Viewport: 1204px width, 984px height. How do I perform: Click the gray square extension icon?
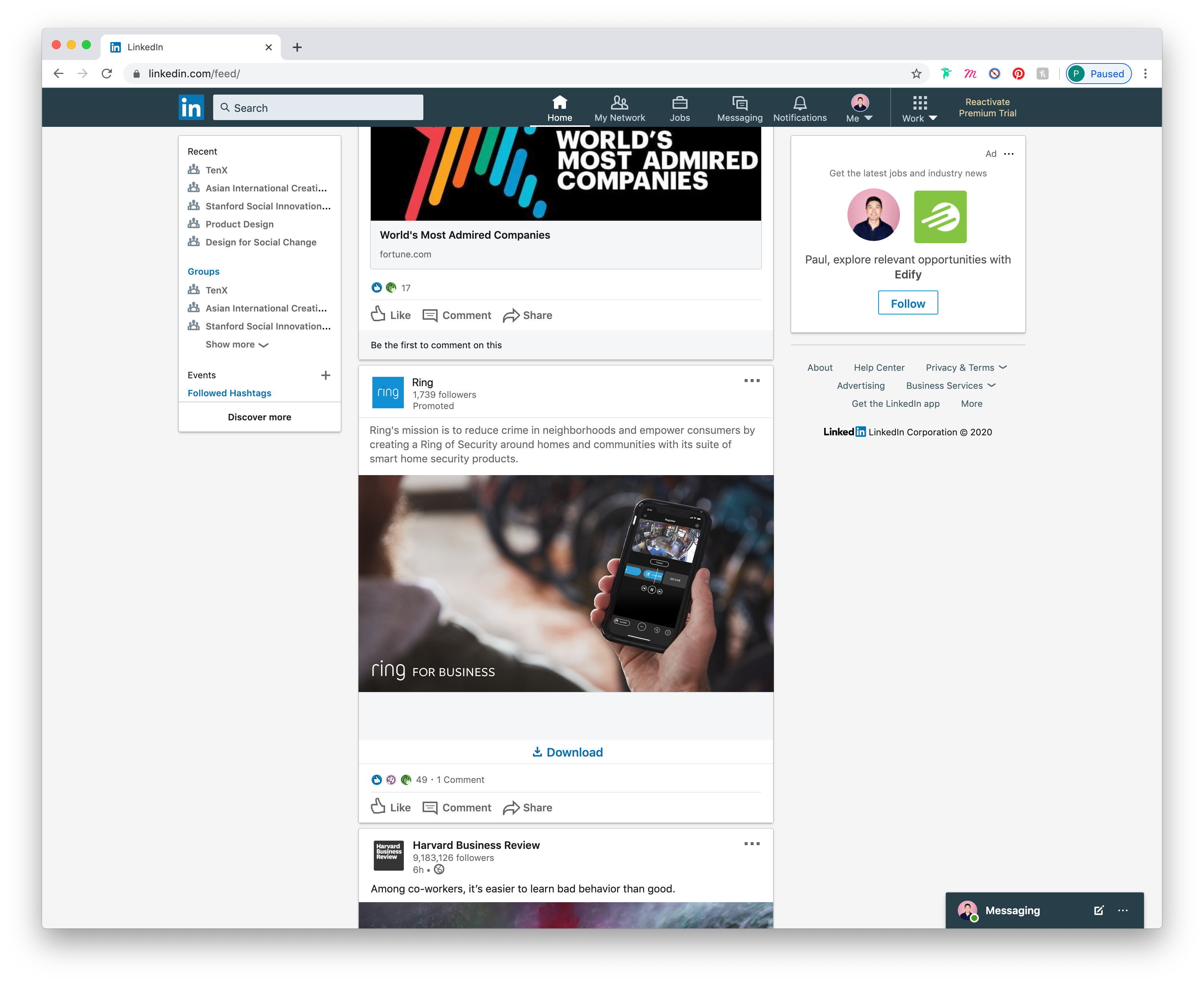pyautogui.click(x=1043, y=74)
